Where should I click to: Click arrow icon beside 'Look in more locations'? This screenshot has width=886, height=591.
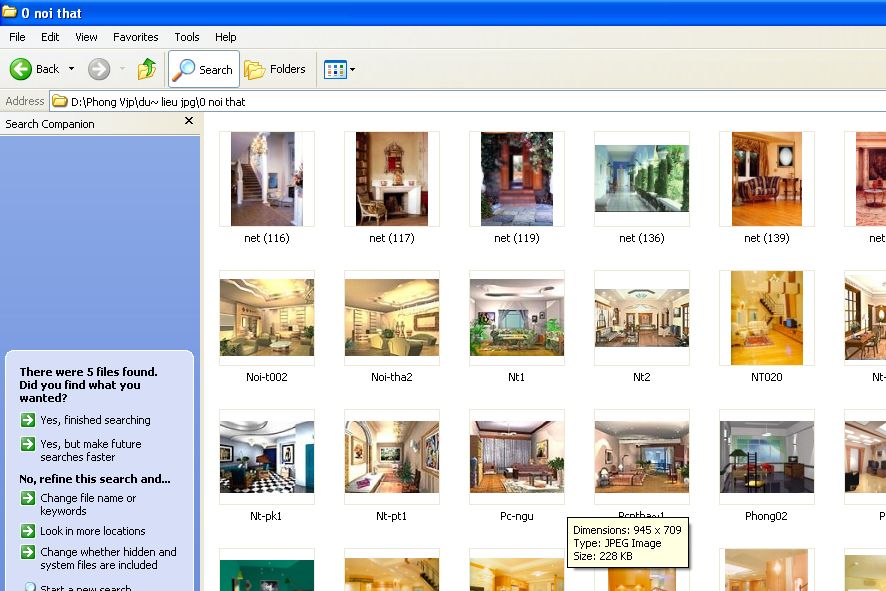point(28,531)
